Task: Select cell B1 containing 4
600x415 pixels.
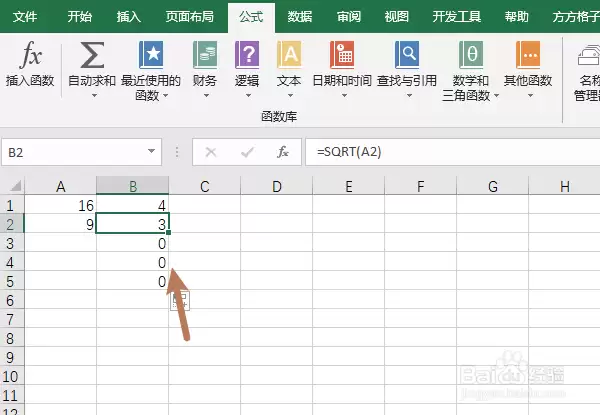Action: click(x=132, y=205)
